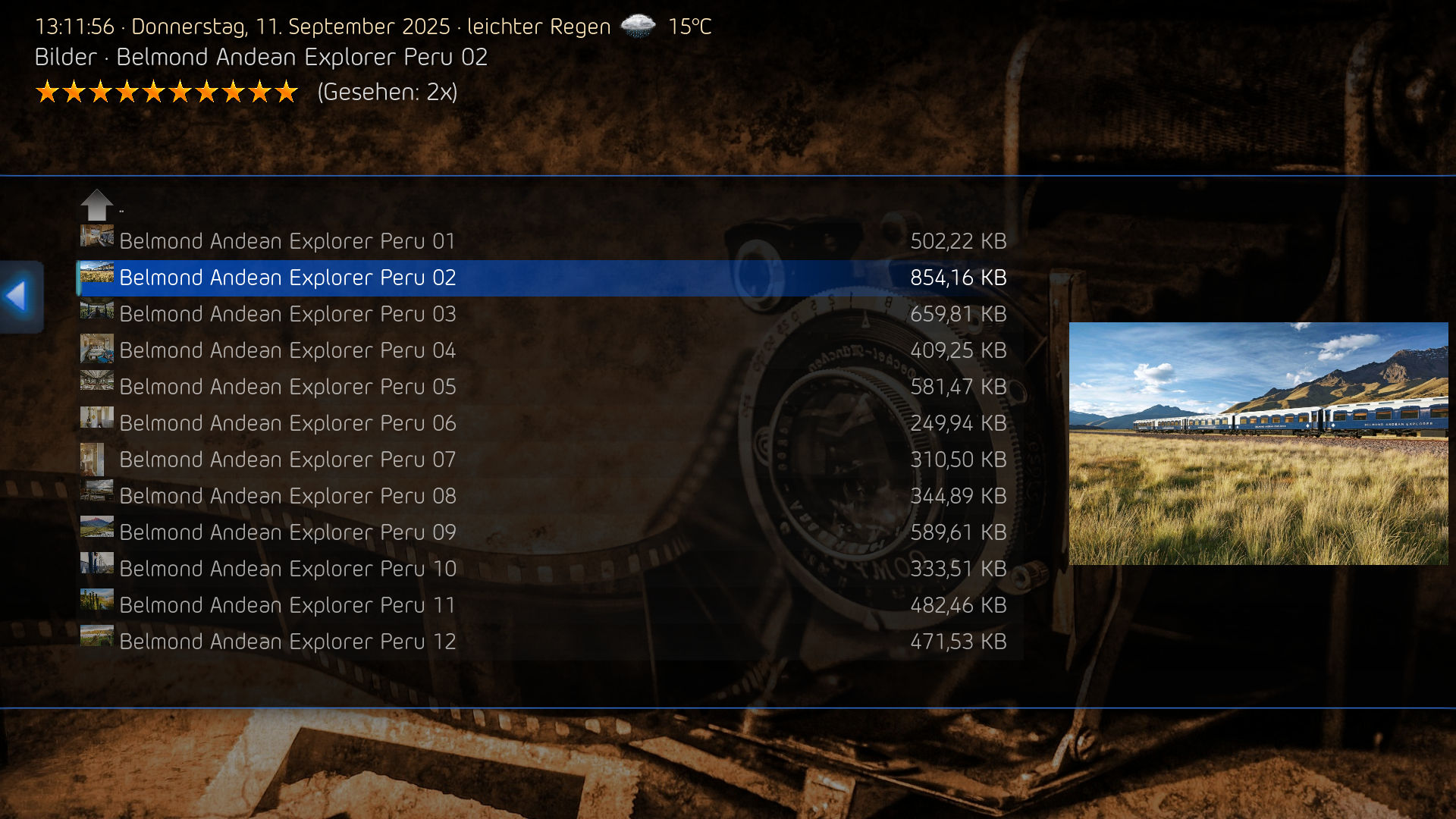Open Belmond Andean Explorer Peru 06
This screenshot has height=819, width=1456.
pyautogui.click(x=542, y=423)
